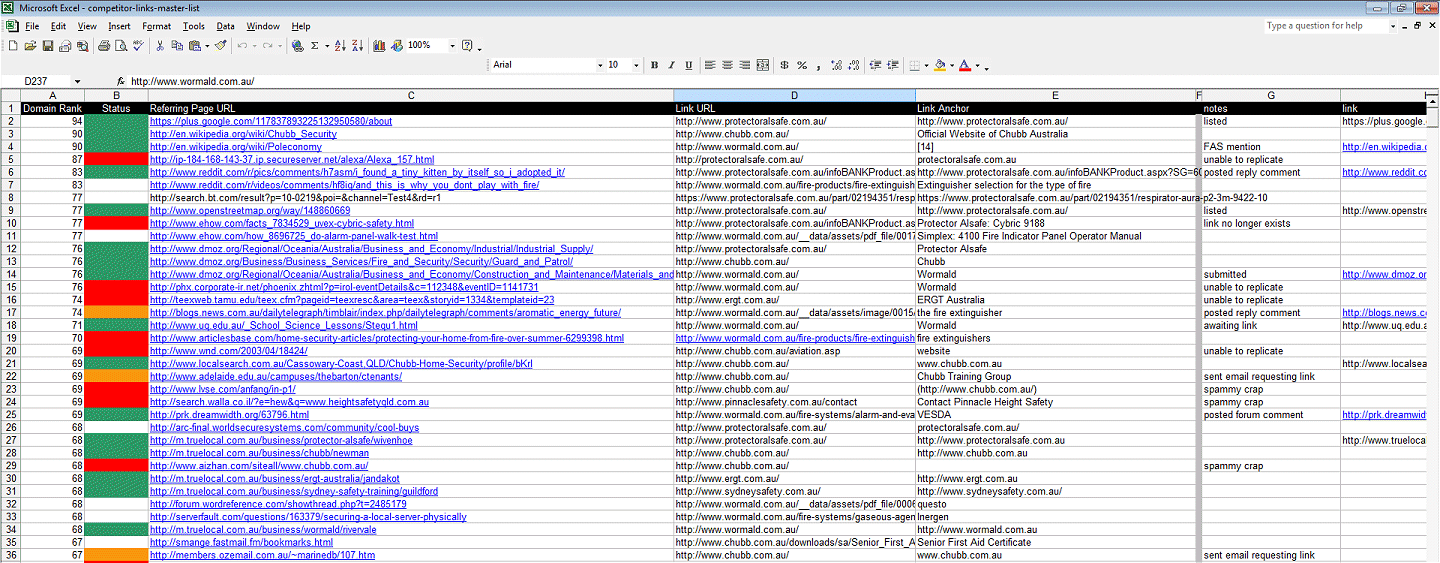The image size is (1440, 563).
Task: Toggle align left
Action: click(x=710, y=65)
